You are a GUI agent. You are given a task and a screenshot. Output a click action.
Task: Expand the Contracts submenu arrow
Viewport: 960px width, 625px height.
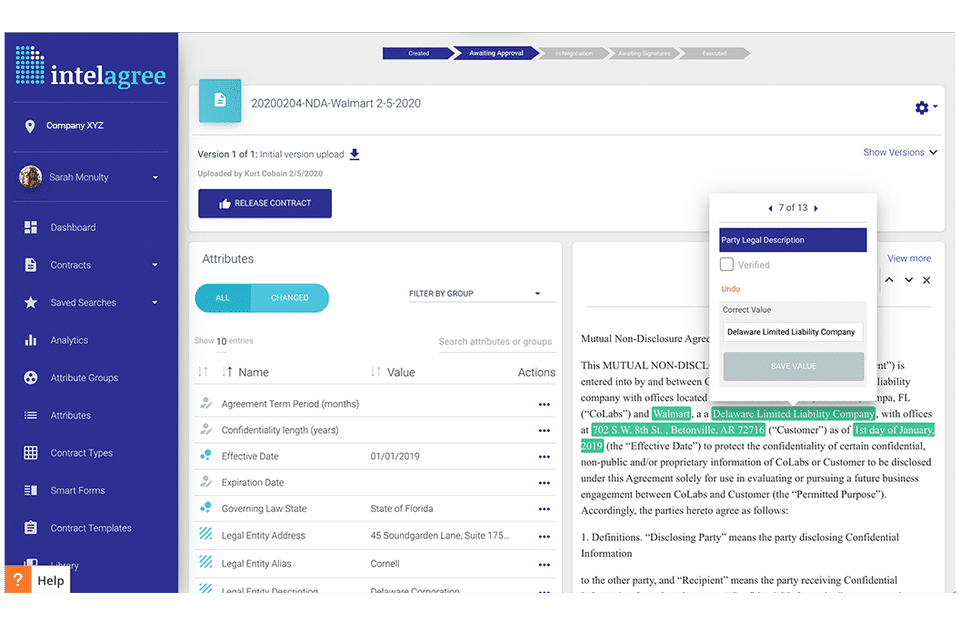click(x=155, y=265)
